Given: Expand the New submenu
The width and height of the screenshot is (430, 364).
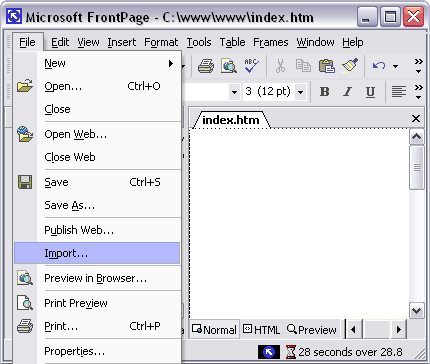Looking at the screenshot, I should [97, 63].
